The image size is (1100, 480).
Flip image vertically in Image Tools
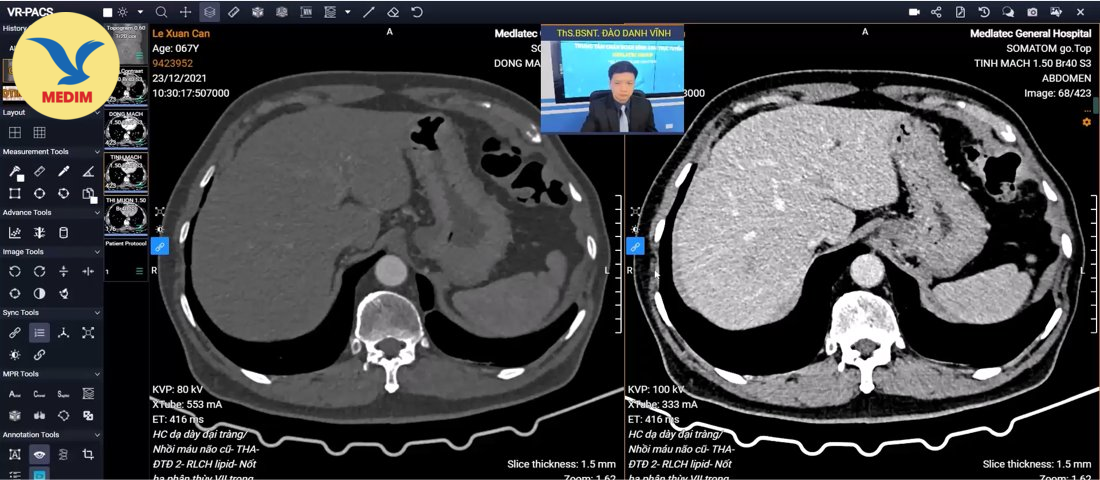[63, 271]
